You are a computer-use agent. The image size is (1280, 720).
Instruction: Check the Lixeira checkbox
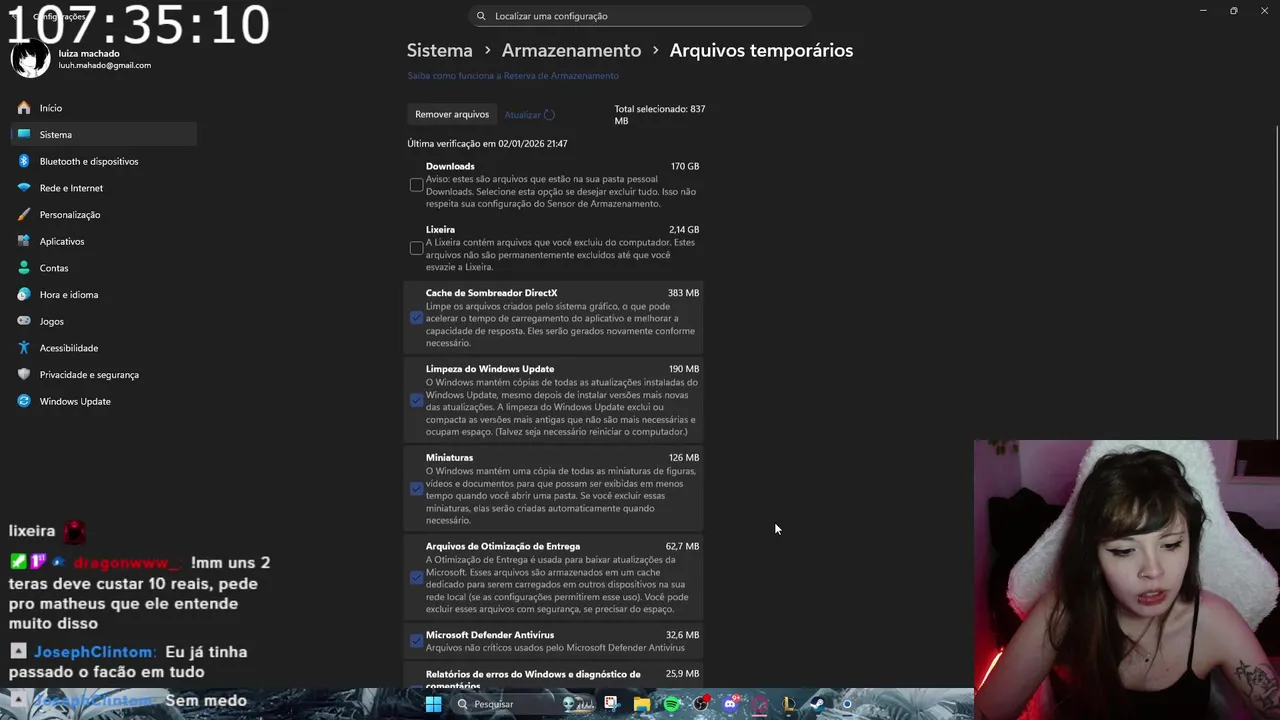[x=416, y=248]
